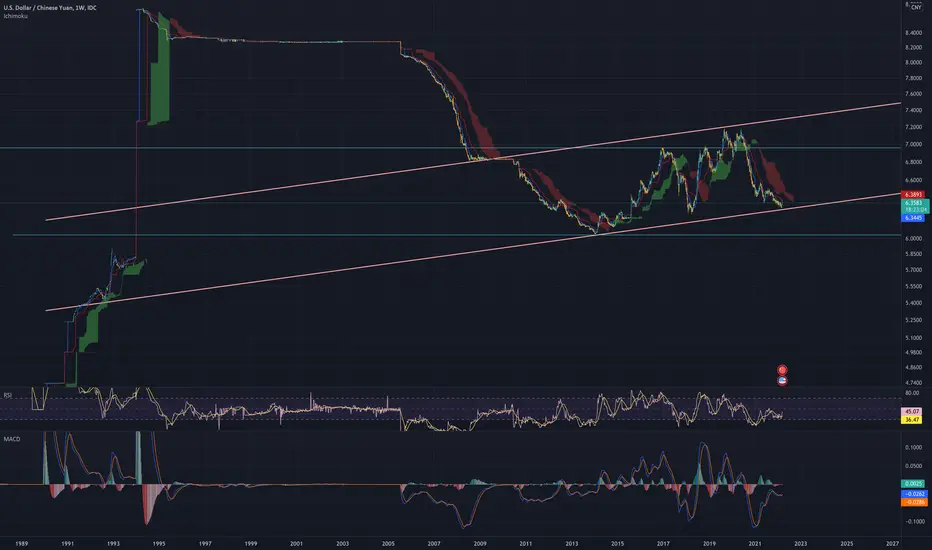Click 6.8000 on the price scale
The height and width of the screenshot is (550, 932).
coord(914,162)
